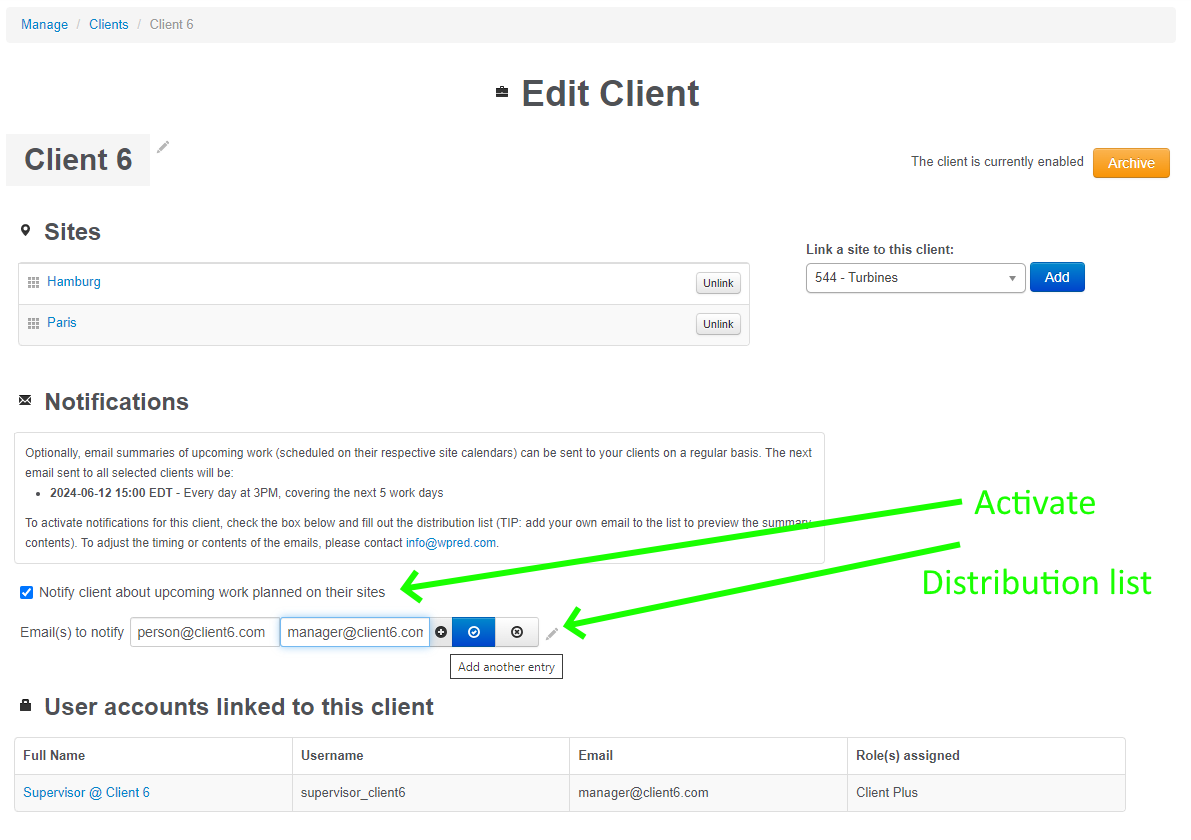
Task: Select the plus icon to add another email entry
Action: 441,632
